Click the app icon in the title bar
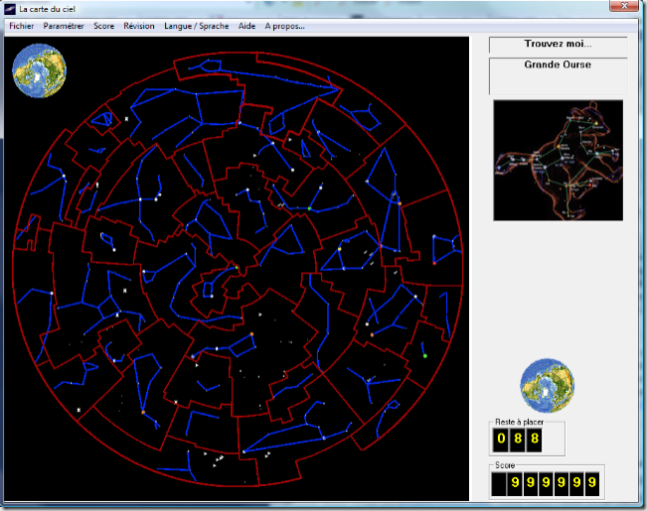Viewport: 647px width, 511px height. 9,8
